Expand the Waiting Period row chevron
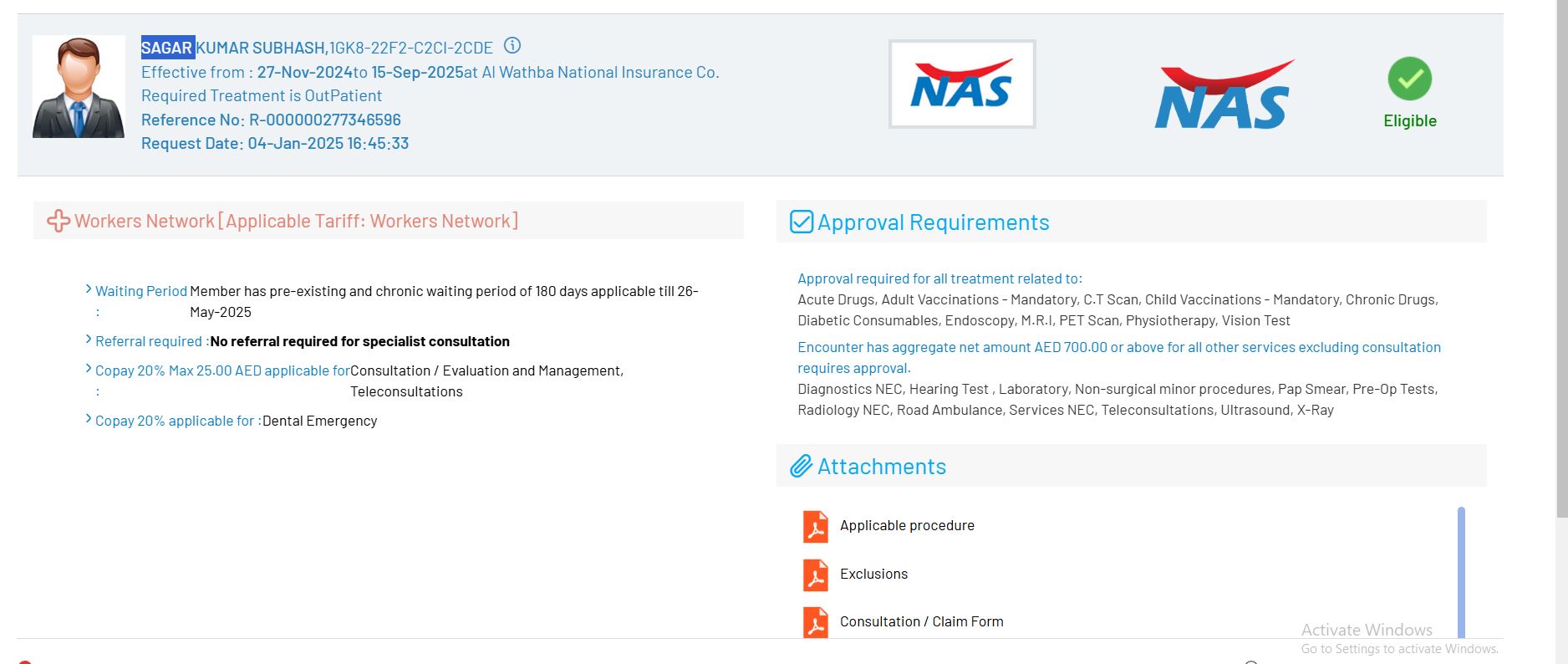This screenshot has width=1568, height=664. coord(89,289)
